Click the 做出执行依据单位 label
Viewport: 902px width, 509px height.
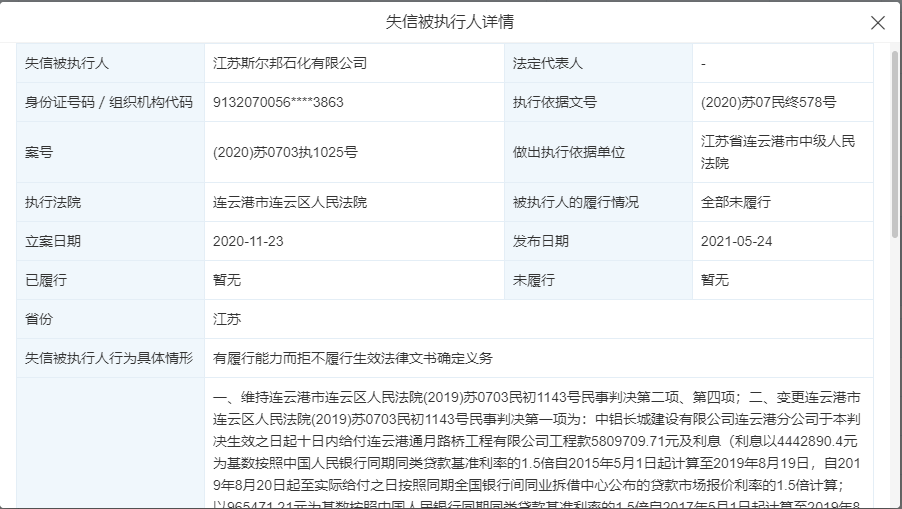tap(569, 152)
